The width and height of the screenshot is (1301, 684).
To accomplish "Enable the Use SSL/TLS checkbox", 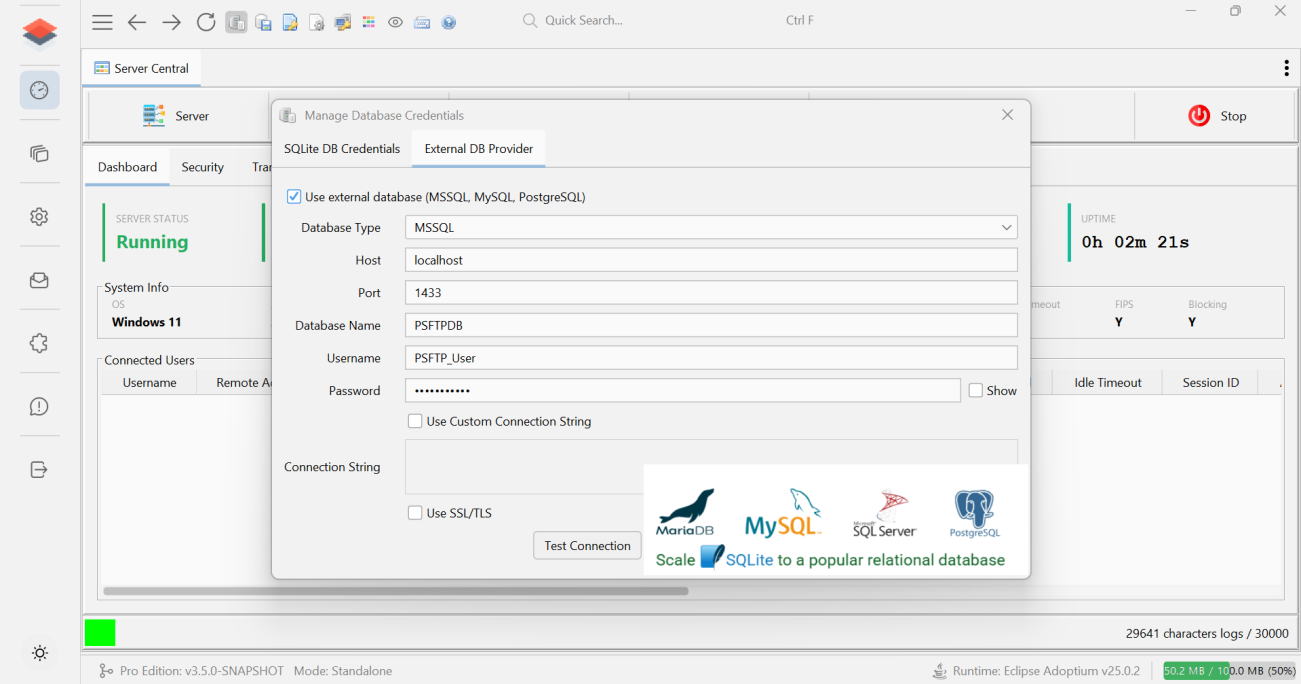I will tap(415, 513).
